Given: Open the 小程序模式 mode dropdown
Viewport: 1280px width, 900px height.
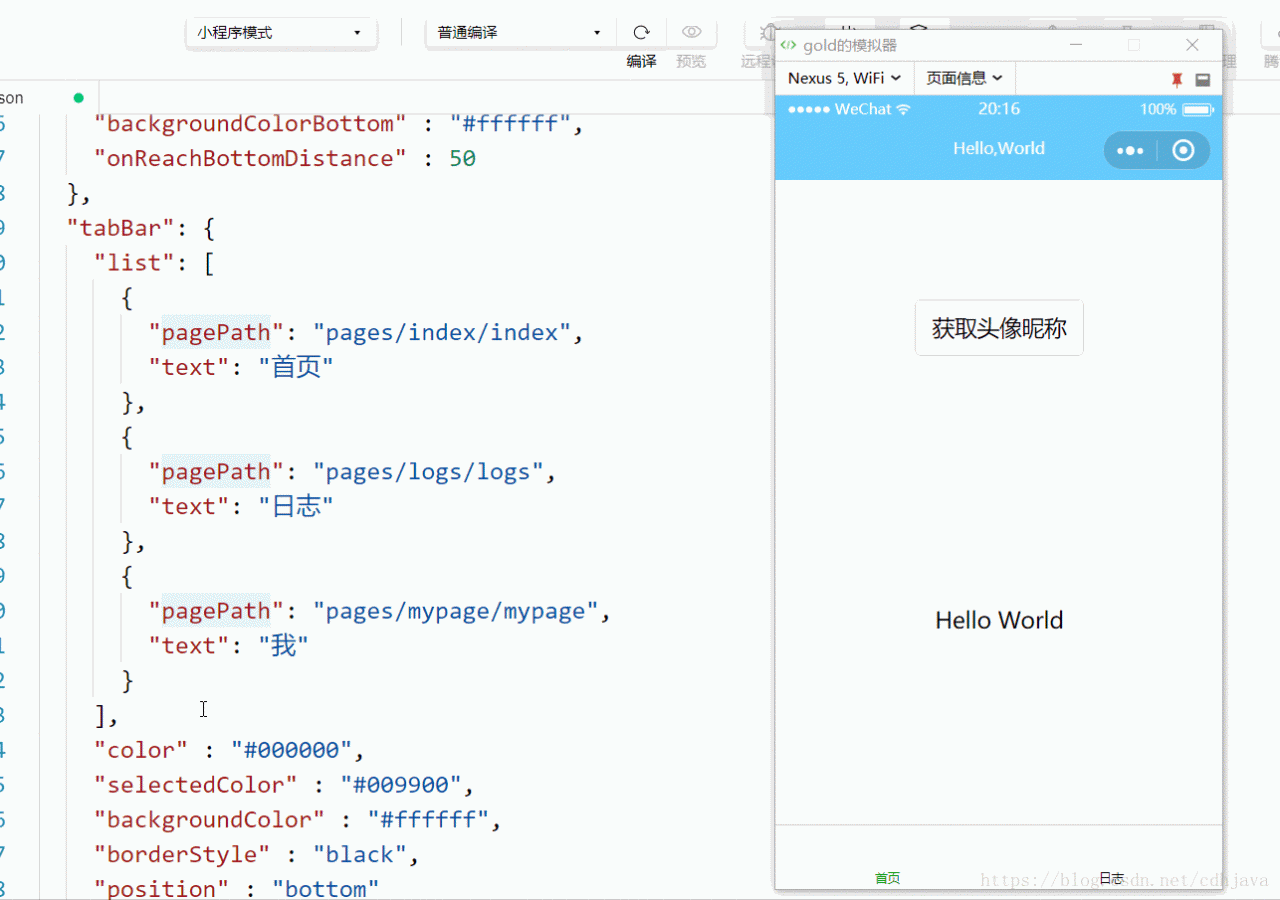Looking at the screenshot, I should [x=281, y=33].
